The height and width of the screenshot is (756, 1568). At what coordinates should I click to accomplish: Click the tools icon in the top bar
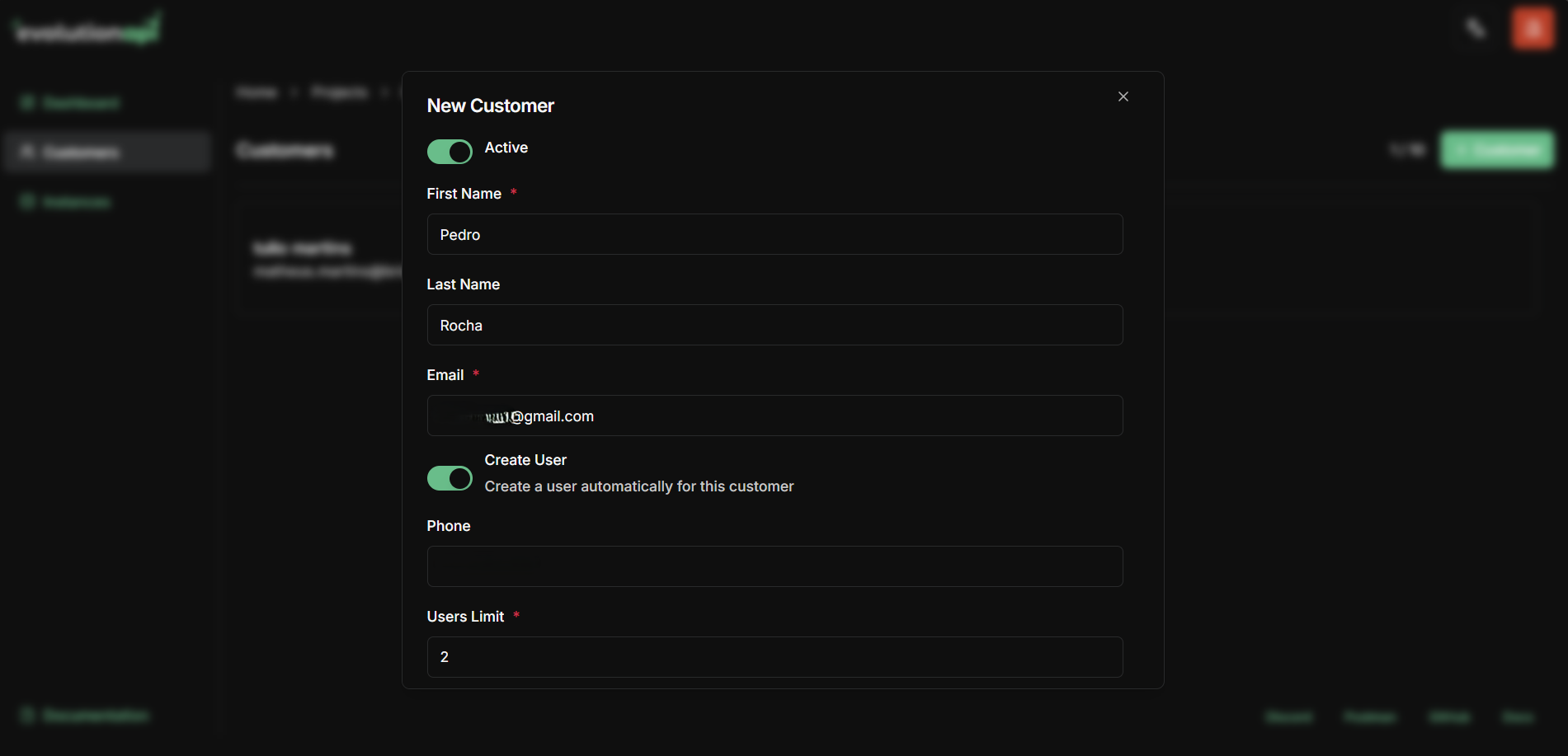1475,27
